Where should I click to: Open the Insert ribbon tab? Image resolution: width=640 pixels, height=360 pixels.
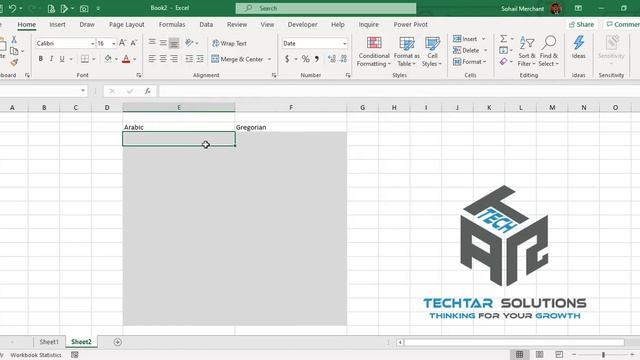(57, 24)
